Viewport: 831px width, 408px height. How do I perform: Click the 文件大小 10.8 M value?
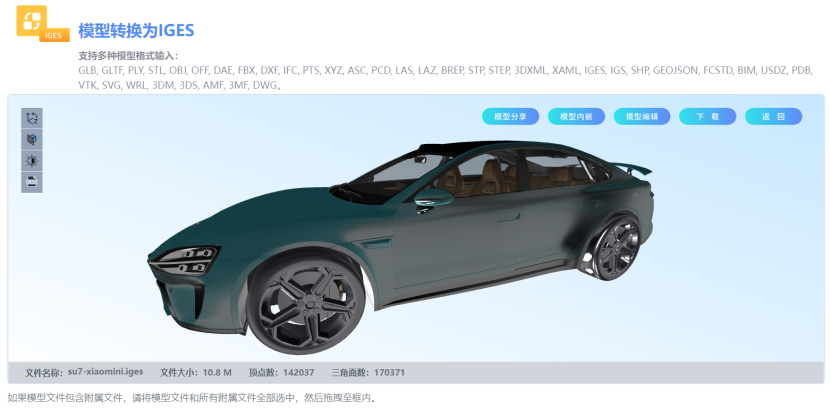click(x=217, y=372)
